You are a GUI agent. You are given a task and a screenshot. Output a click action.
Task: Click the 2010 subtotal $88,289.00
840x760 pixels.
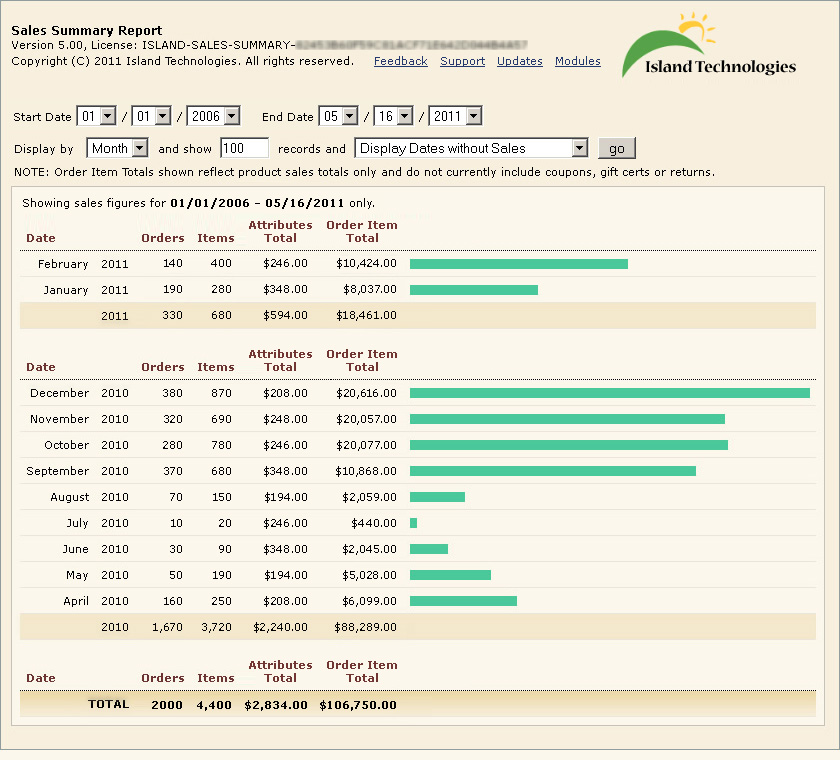coord(365,627)
